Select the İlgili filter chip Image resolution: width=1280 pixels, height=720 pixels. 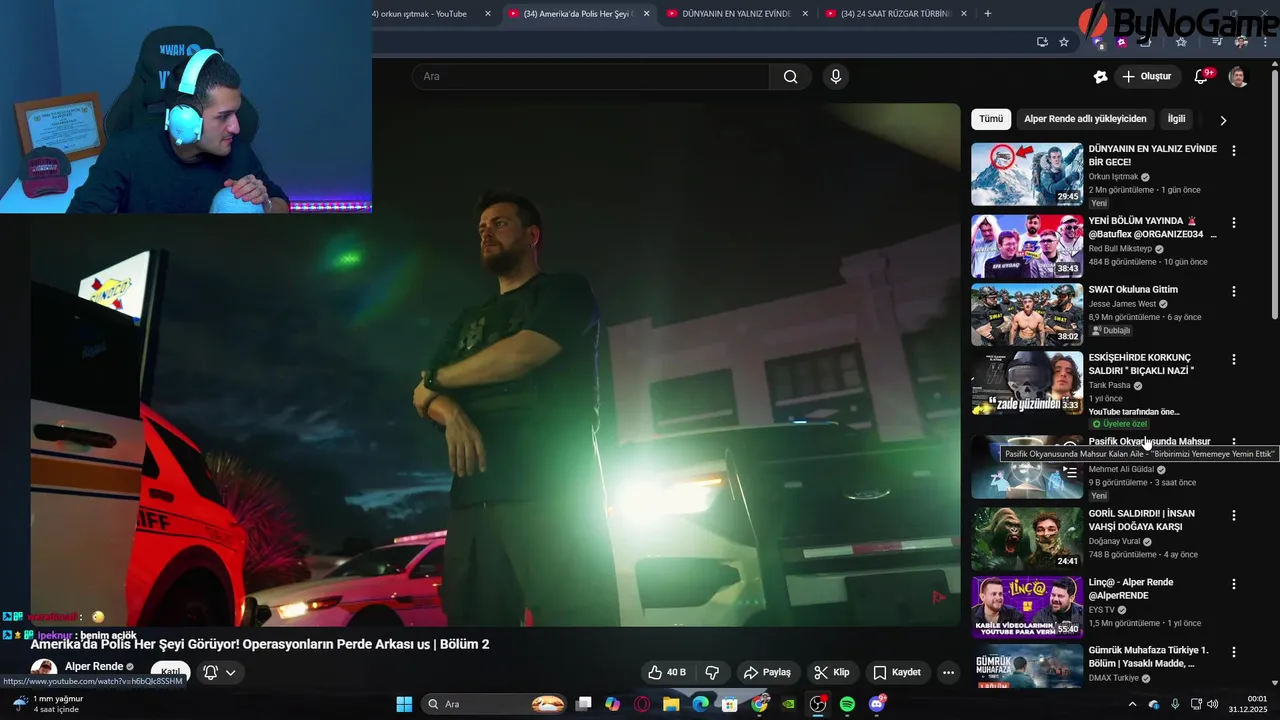click(1177, 119)
